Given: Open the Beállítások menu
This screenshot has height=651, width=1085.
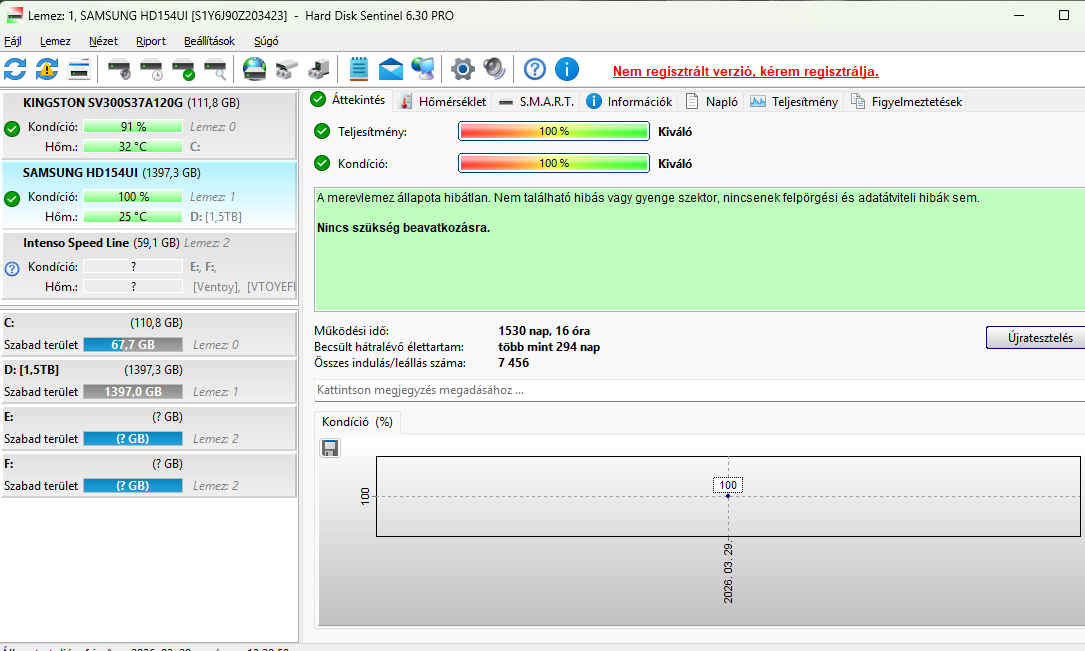Looking at the screenshot, I should click(x=209, y=41).
